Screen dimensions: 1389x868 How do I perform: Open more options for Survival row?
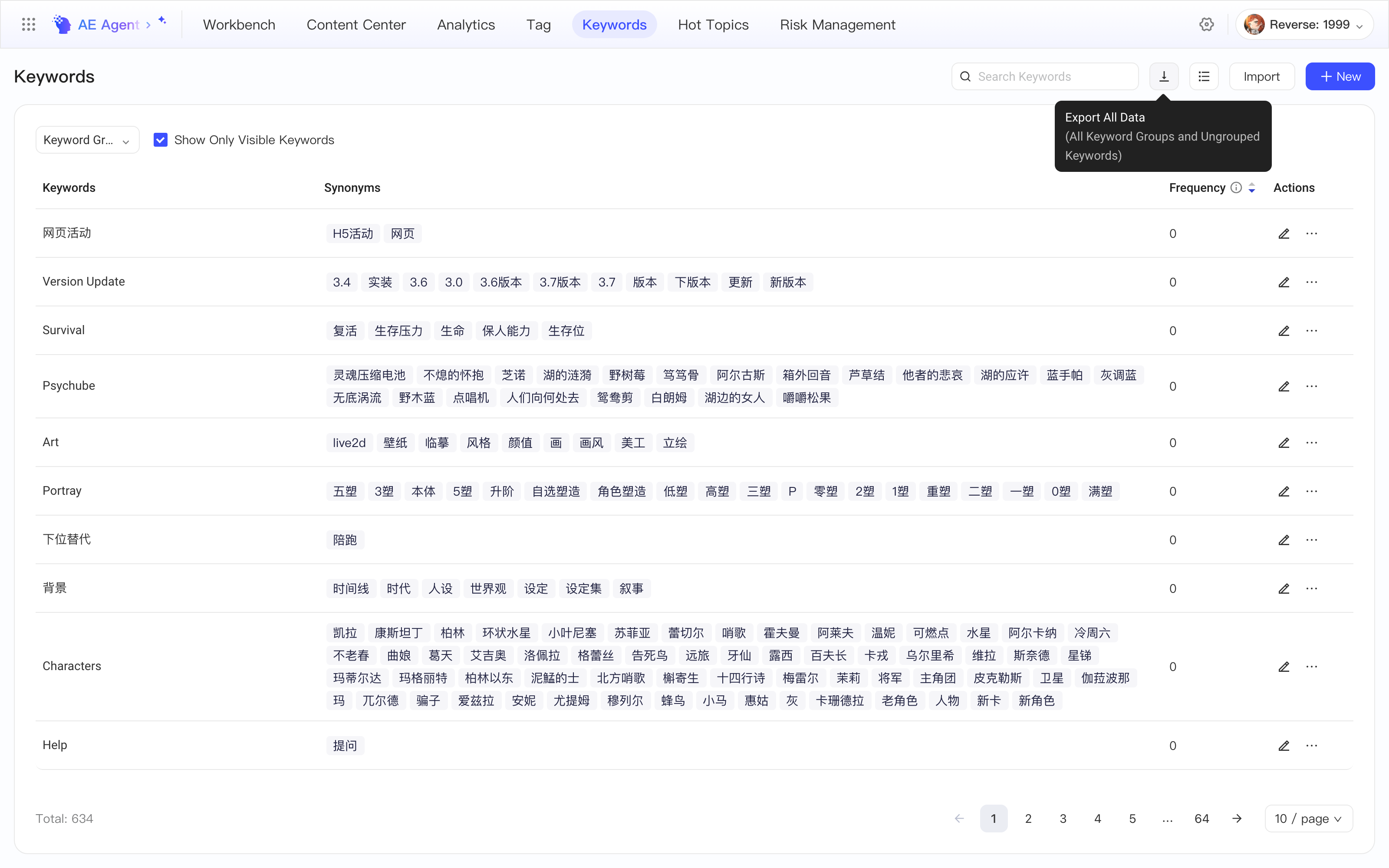tap(1311, 331)
